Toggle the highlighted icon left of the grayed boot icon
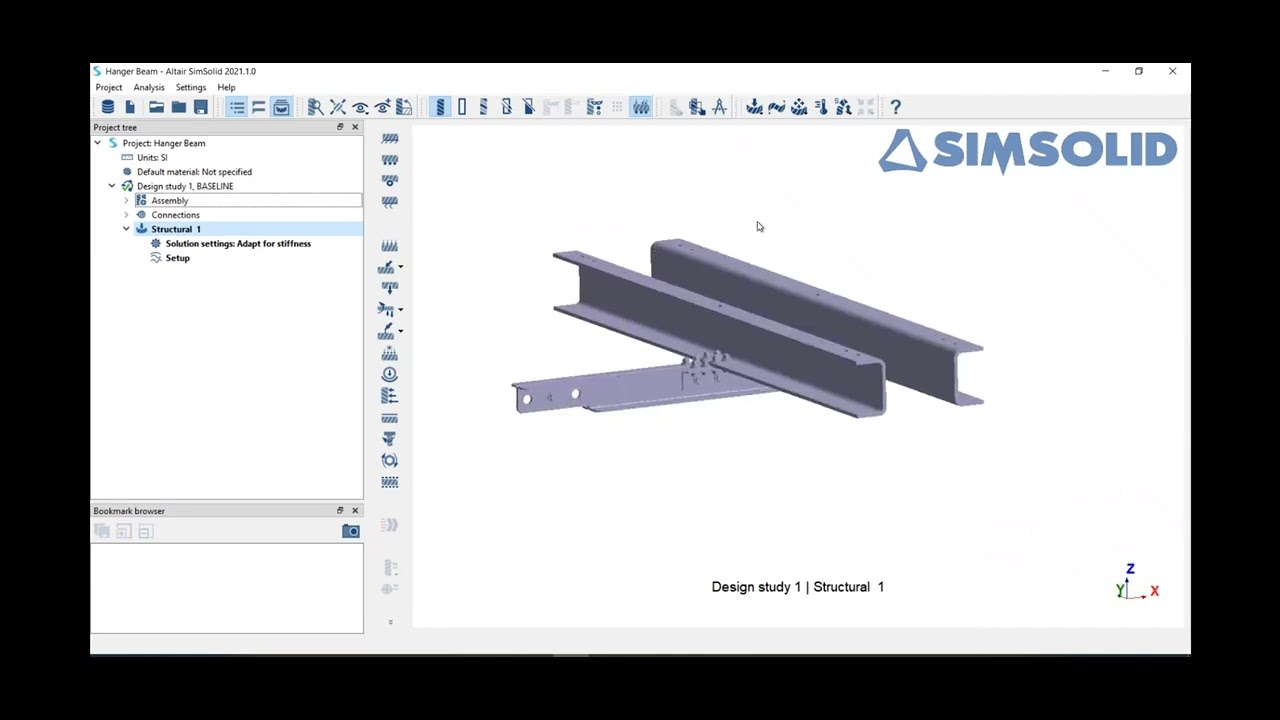1280x720 pixels. [x=641, y=107]
